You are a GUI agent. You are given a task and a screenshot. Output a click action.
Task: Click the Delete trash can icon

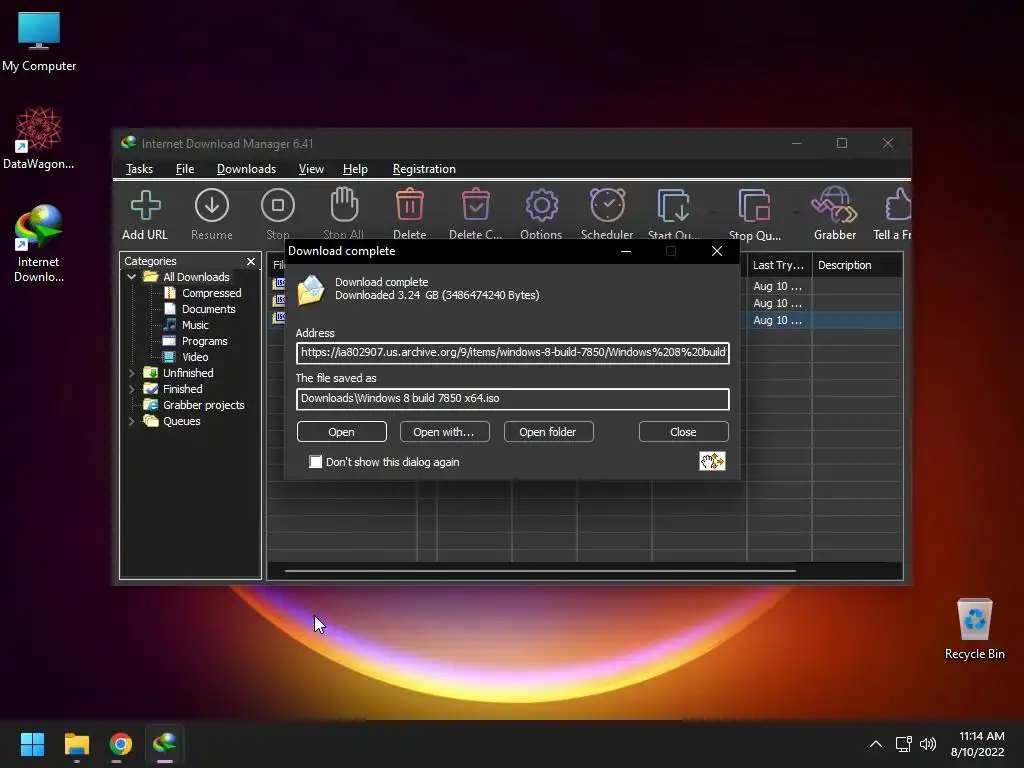pos(409,215)
